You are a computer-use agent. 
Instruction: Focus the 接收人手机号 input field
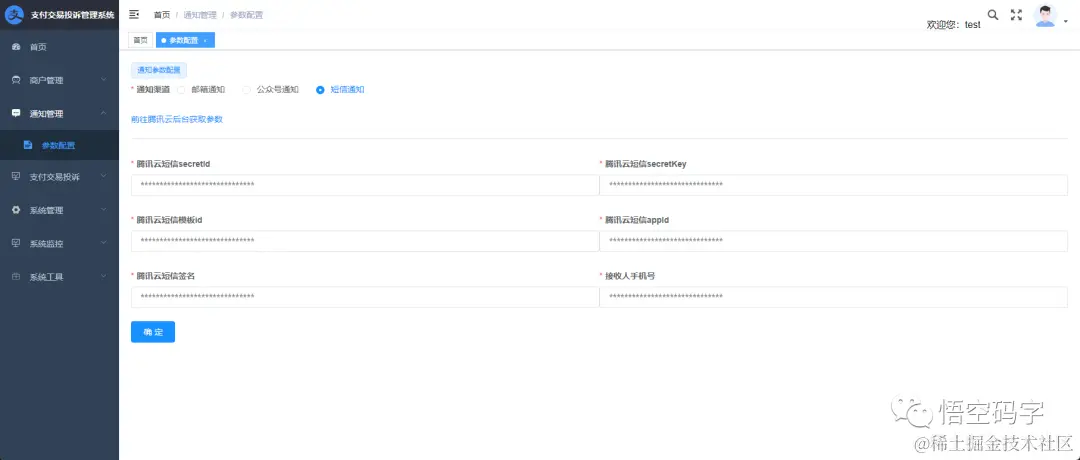click(x=833, y=297)
